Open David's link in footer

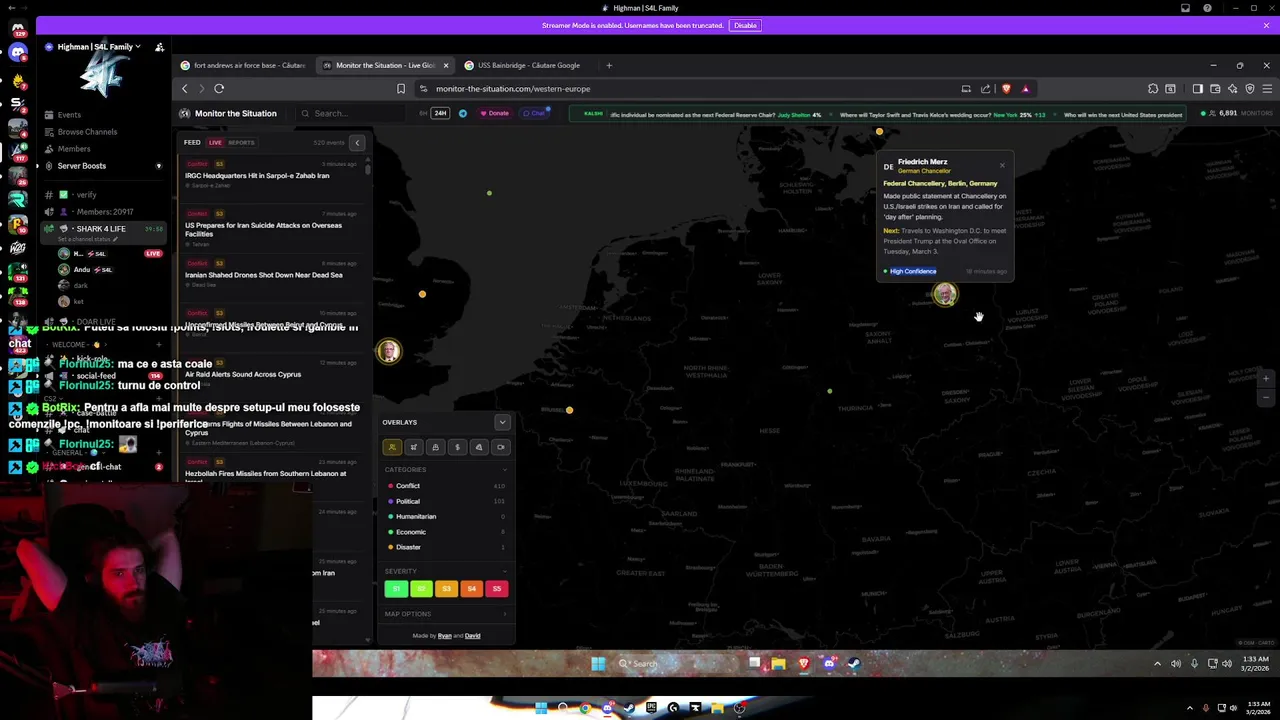pyautogui.click(x=472, y=636)
